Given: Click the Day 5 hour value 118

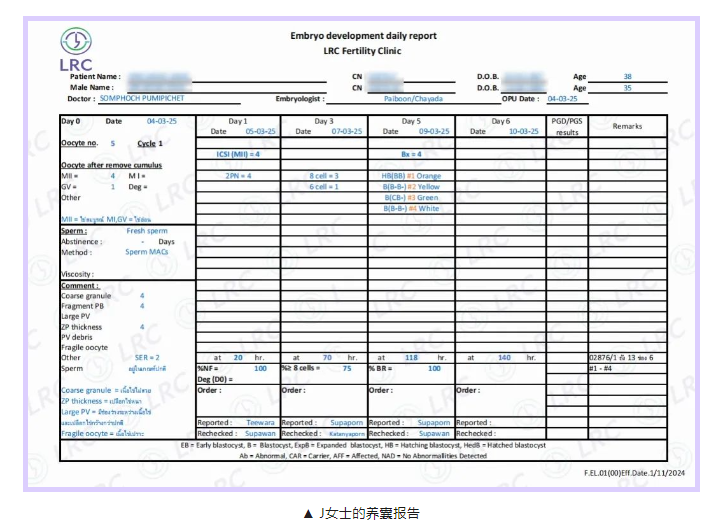Looking at the screenshot, I should tap(411, 358).
